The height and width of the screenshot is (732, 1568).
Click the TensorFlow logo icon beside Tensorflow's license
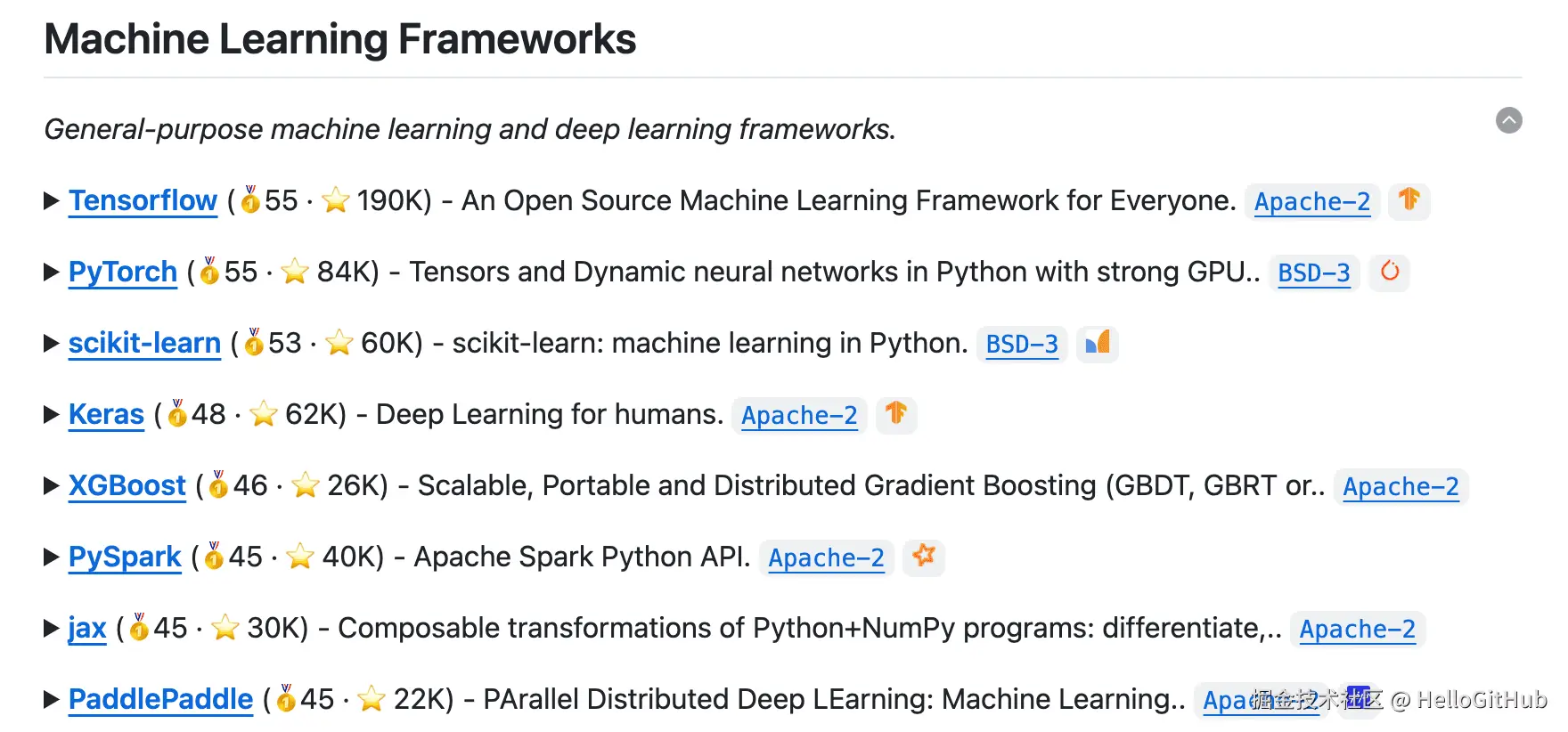pyautogui.click(x=1409, y=199)
